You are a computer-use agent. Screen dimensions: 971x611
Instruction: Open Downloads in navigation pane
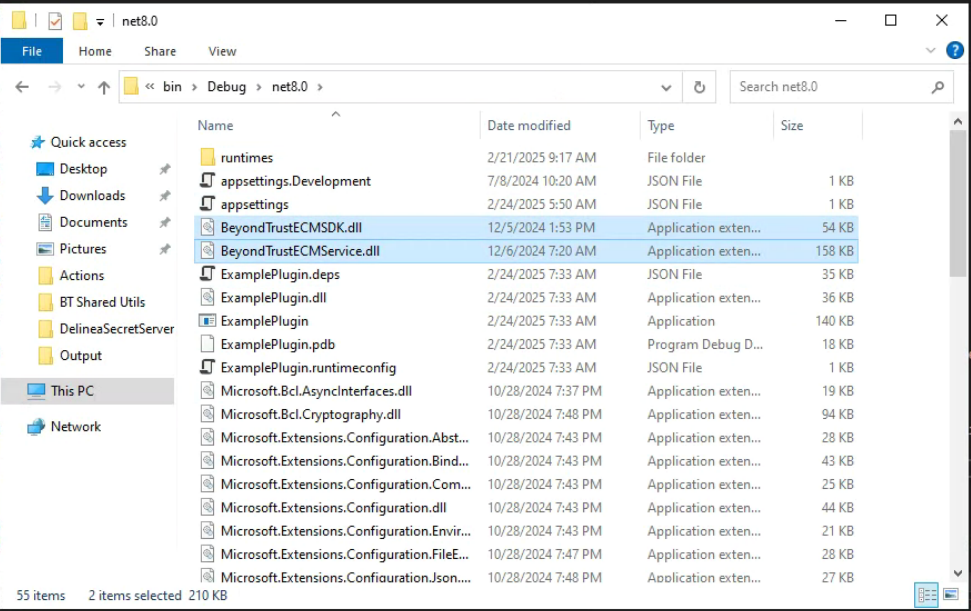(x=92, y=196)
